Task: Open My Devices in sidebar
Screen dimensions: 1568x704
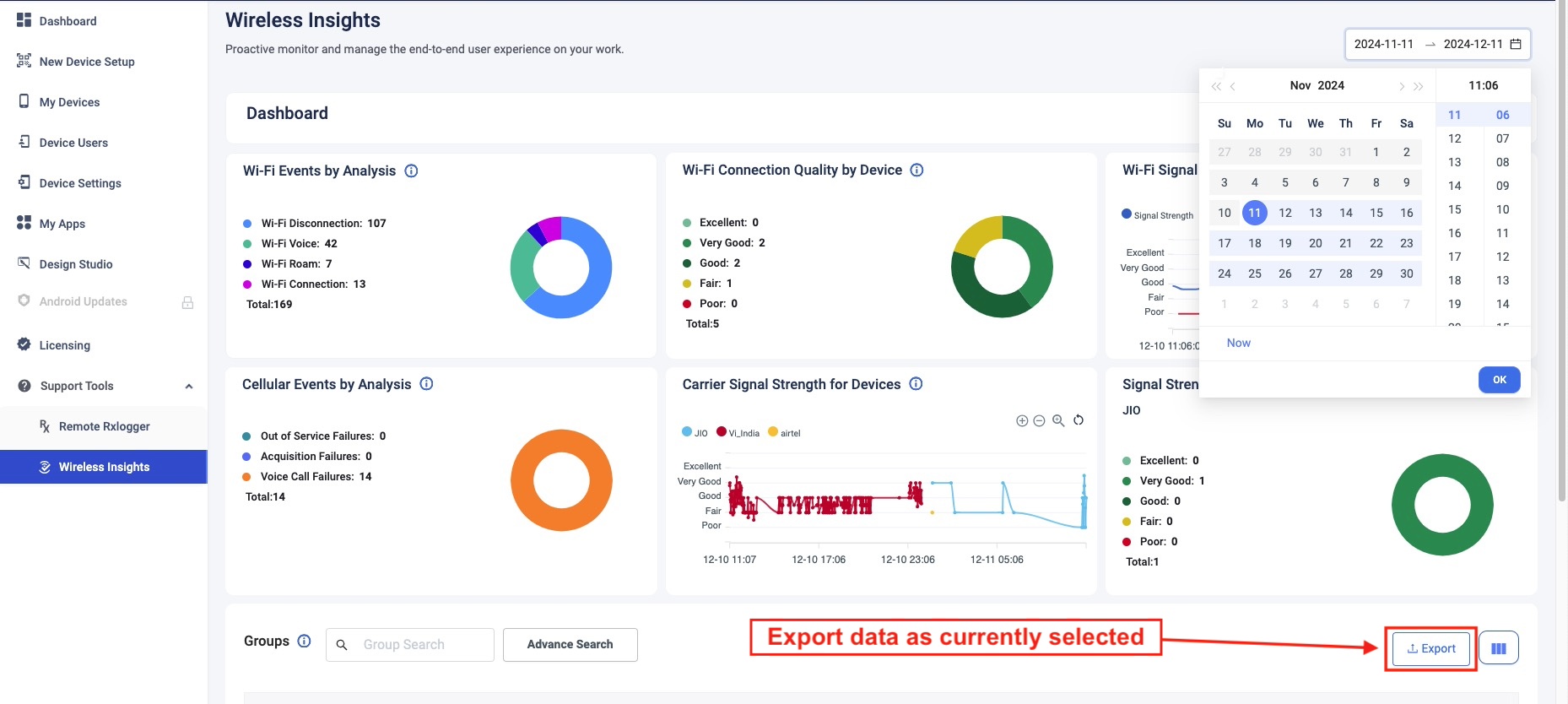Action: pos(69,102)
